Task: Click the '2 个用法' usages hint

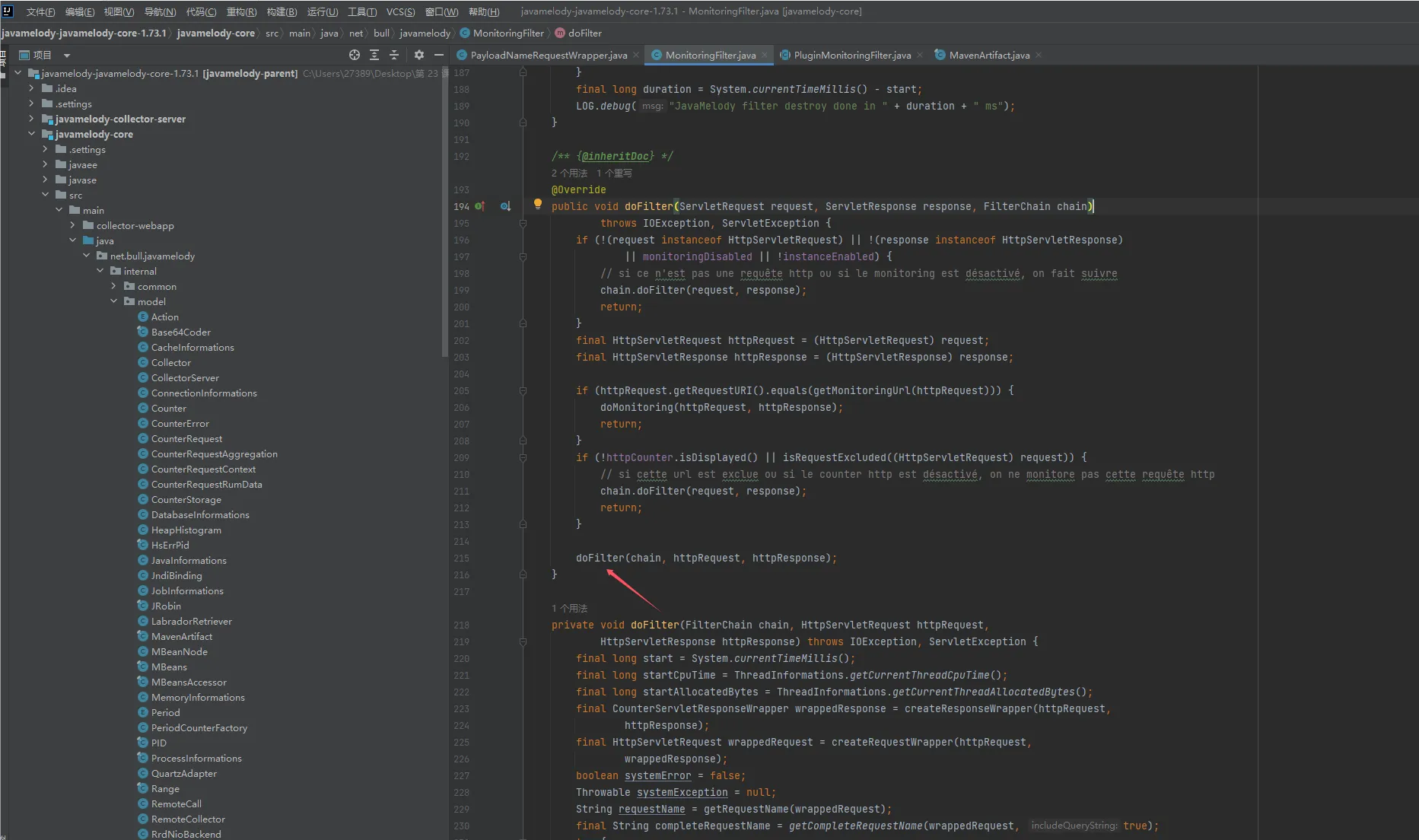Action: (x=569, y=173)
